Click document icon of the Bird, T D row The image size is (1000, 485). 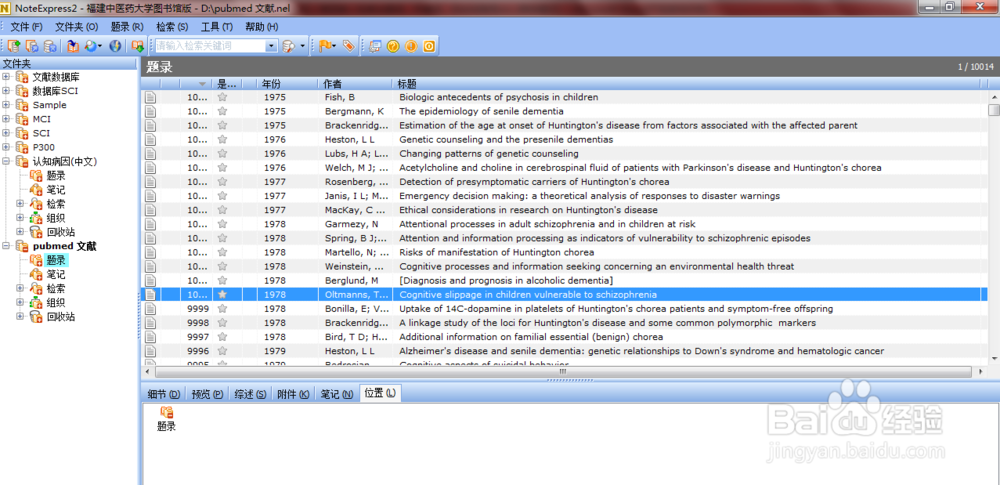150,336
